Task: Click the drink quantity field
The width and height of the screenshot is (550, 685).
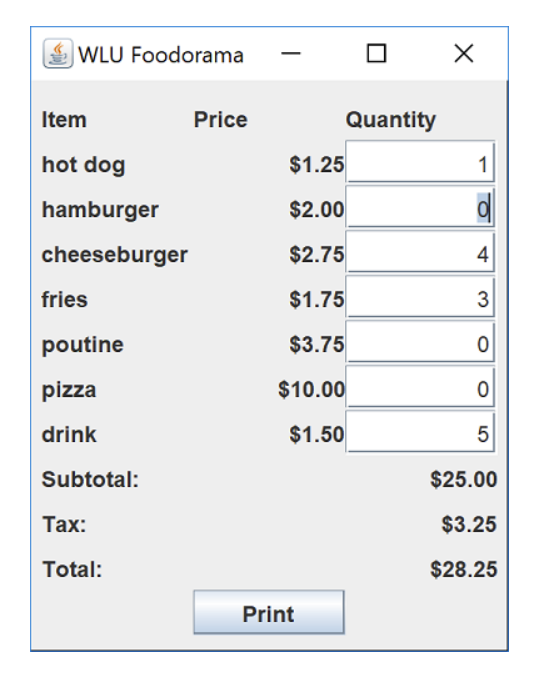Action: click(x=420, y=432)
